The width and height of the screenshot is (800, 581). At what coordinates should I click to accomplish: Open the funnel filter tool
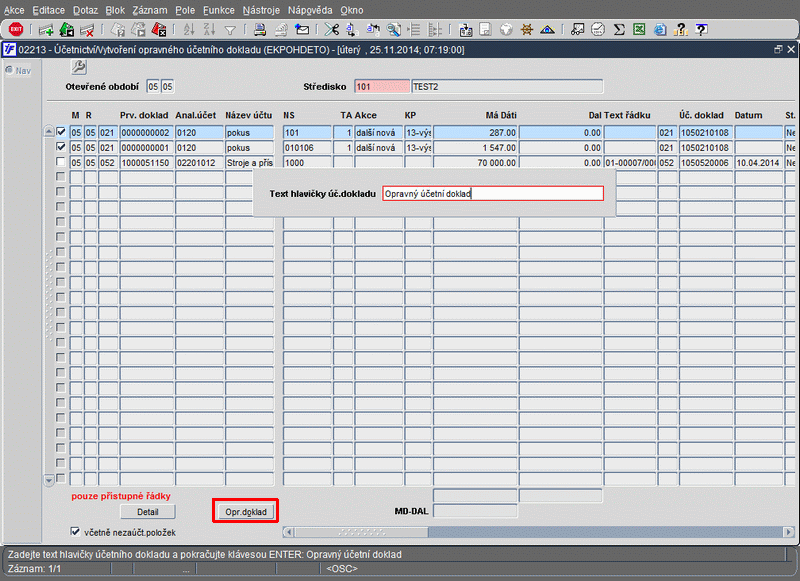coord(230,31)
